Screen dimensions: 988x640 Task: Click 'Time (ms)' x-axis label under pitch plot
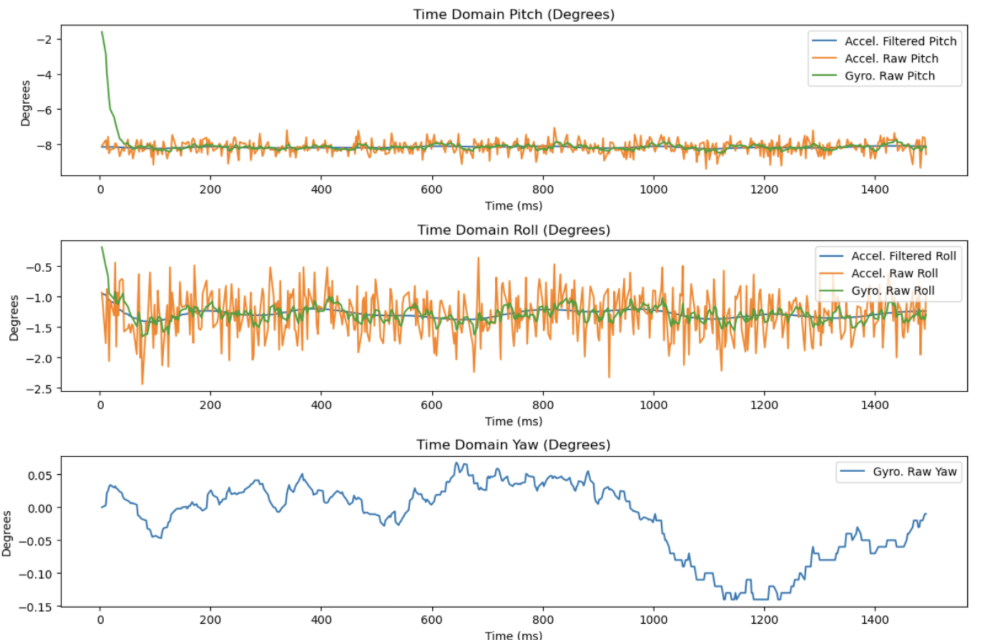(x=512, y=205)
